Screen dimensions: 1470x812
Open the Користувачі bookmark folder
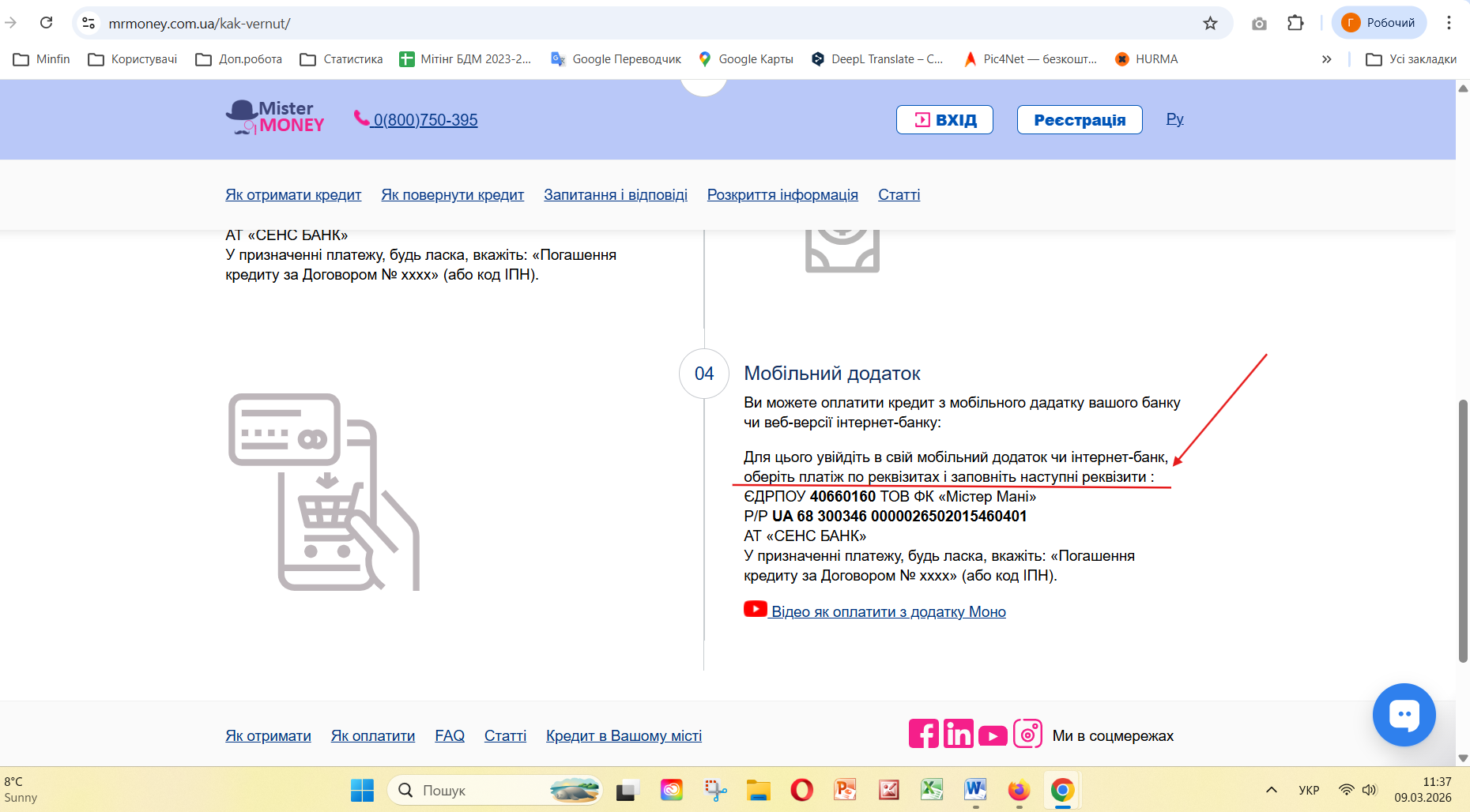pyautogui.click(x=133, y=59)
